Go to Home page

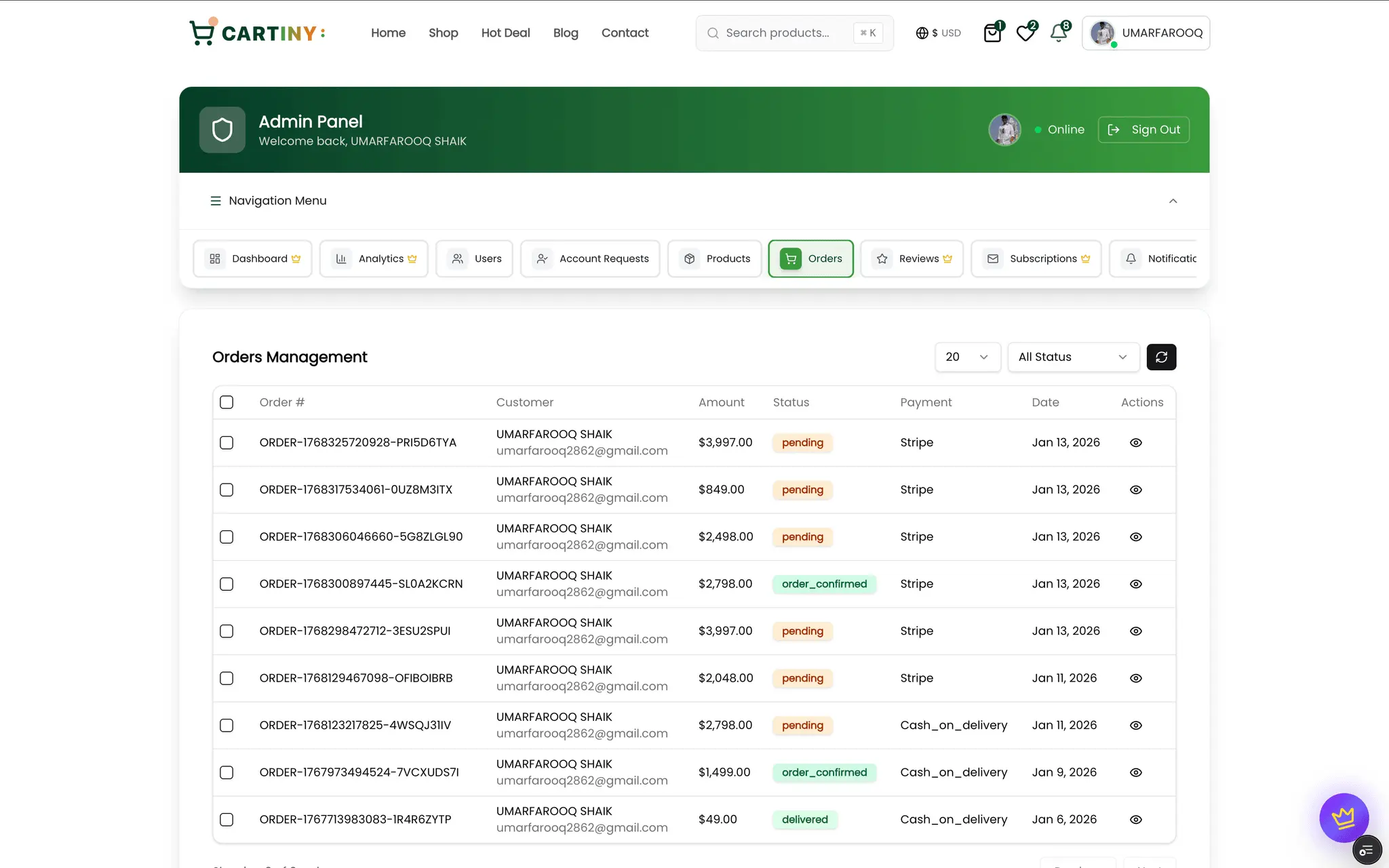388,33
